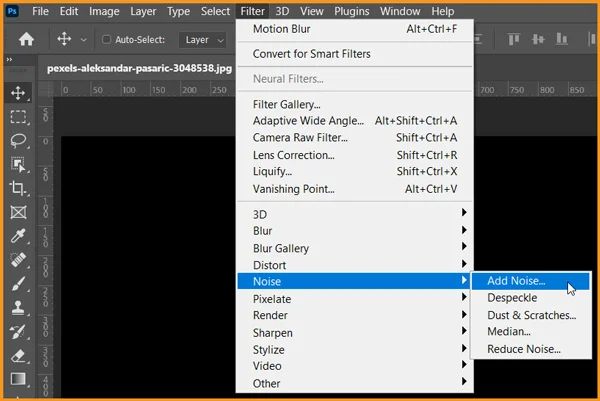Expand the toolbar with the double-arrow handle
This screenshot has height=401, width=600.
pyautogui.click(x=10, y=60)
